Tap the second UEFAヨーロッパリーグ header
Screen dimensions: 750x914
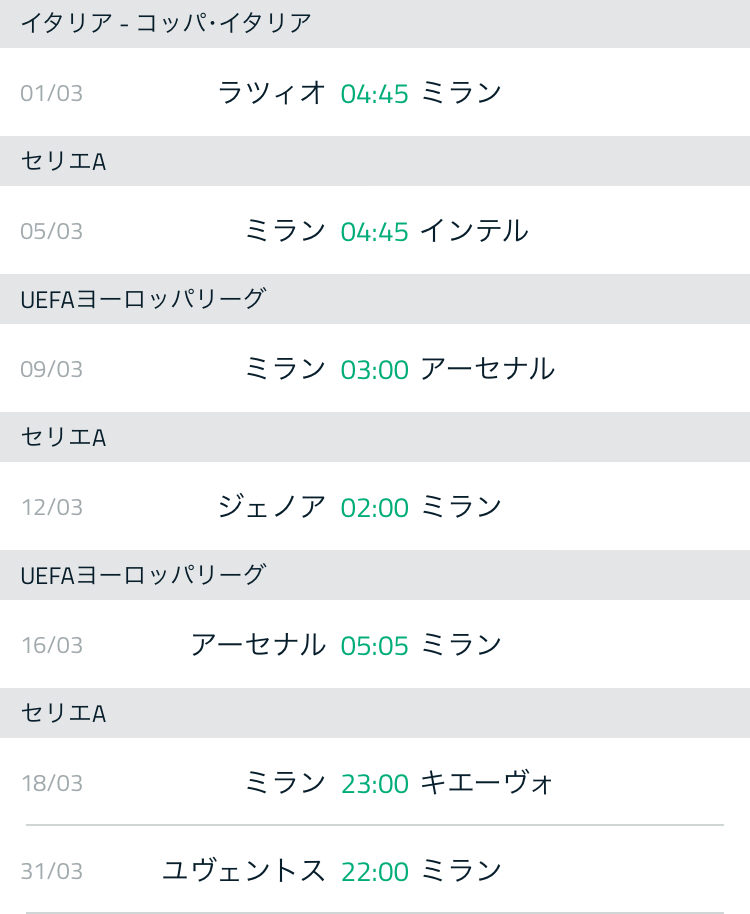[375, 575]
